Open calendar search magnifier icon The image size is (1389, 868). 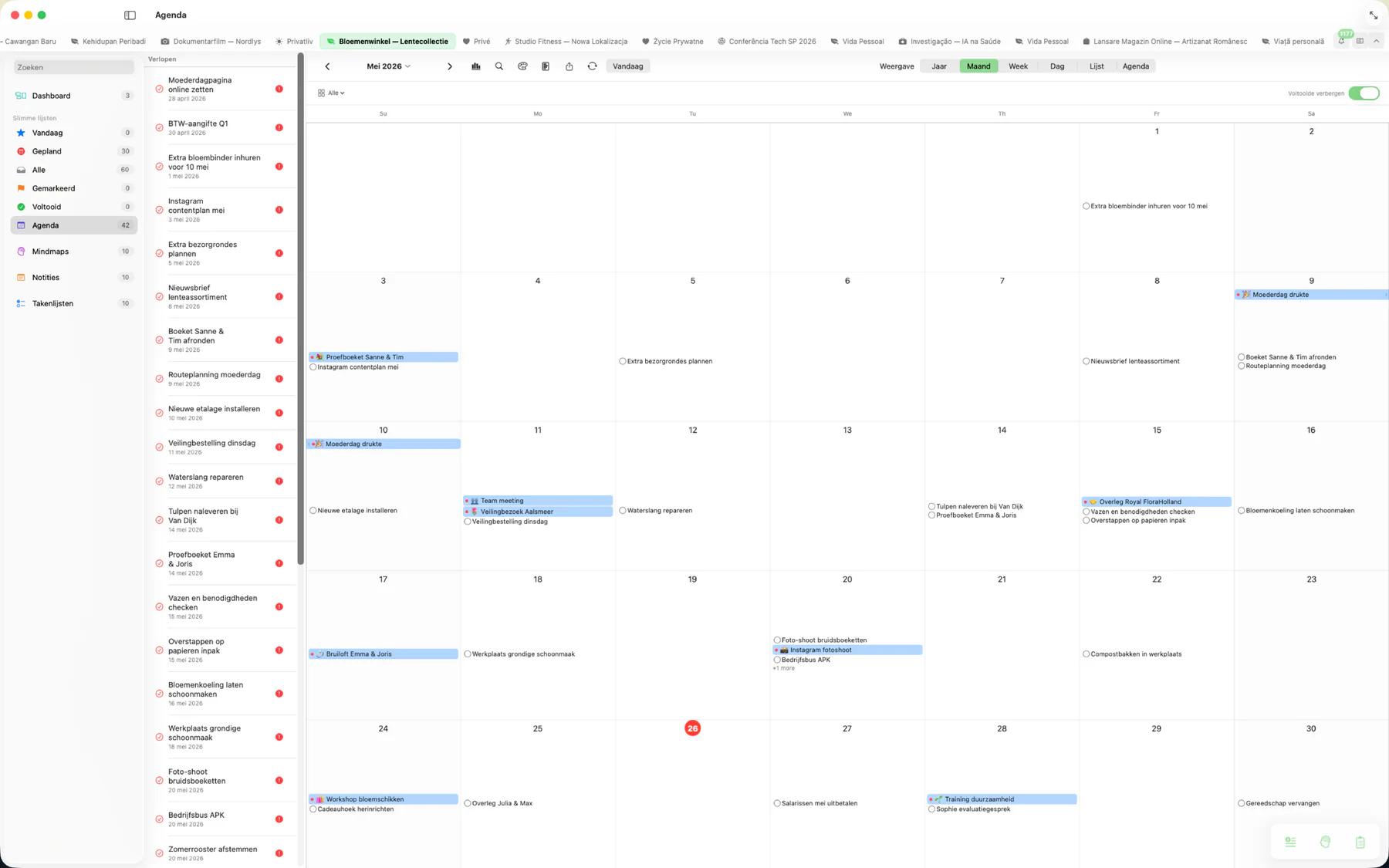tap(499, 66)
